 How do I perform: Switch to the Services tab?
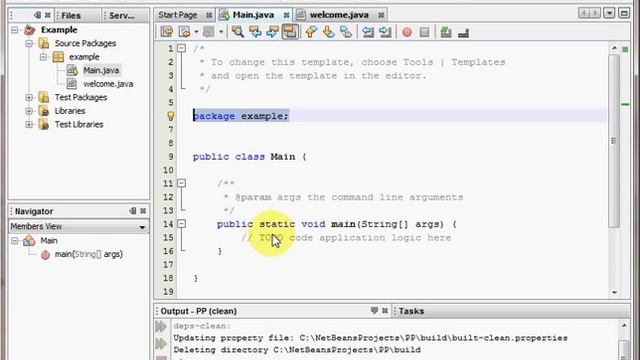coord(125,16)
